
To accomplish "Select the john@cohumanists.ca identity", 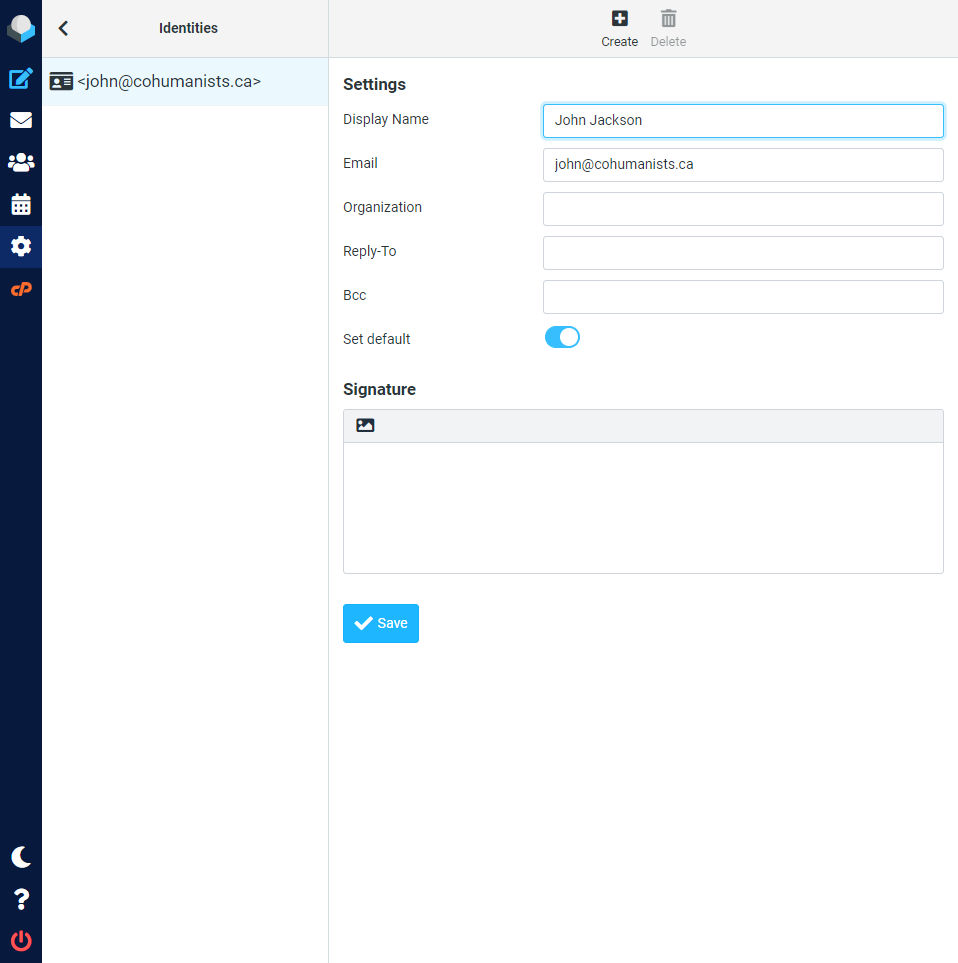I will 185,82.
